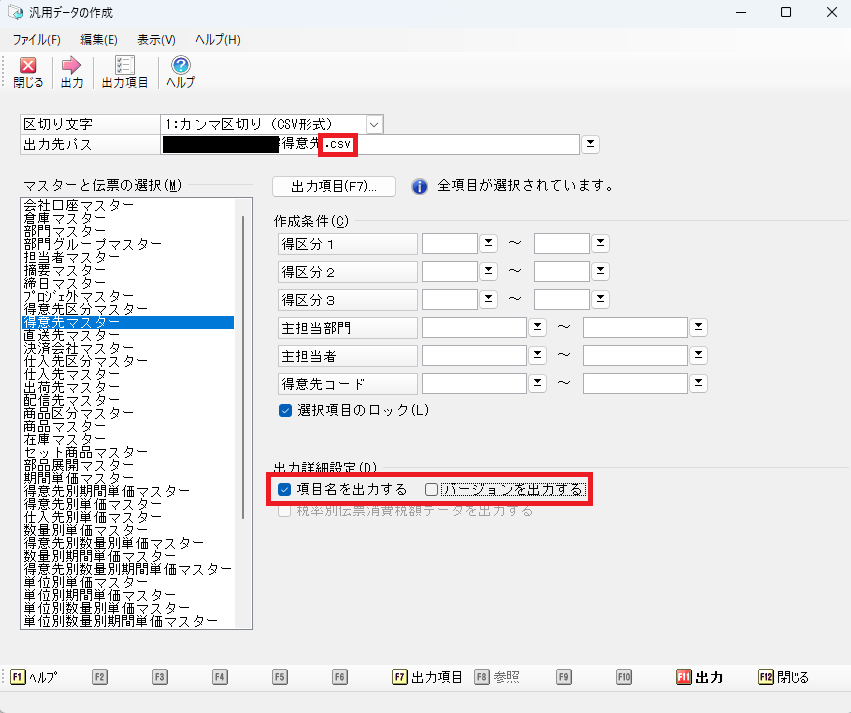
Task: Click the 出力項目(F7)... button
Action: click(x=334, y=186)
